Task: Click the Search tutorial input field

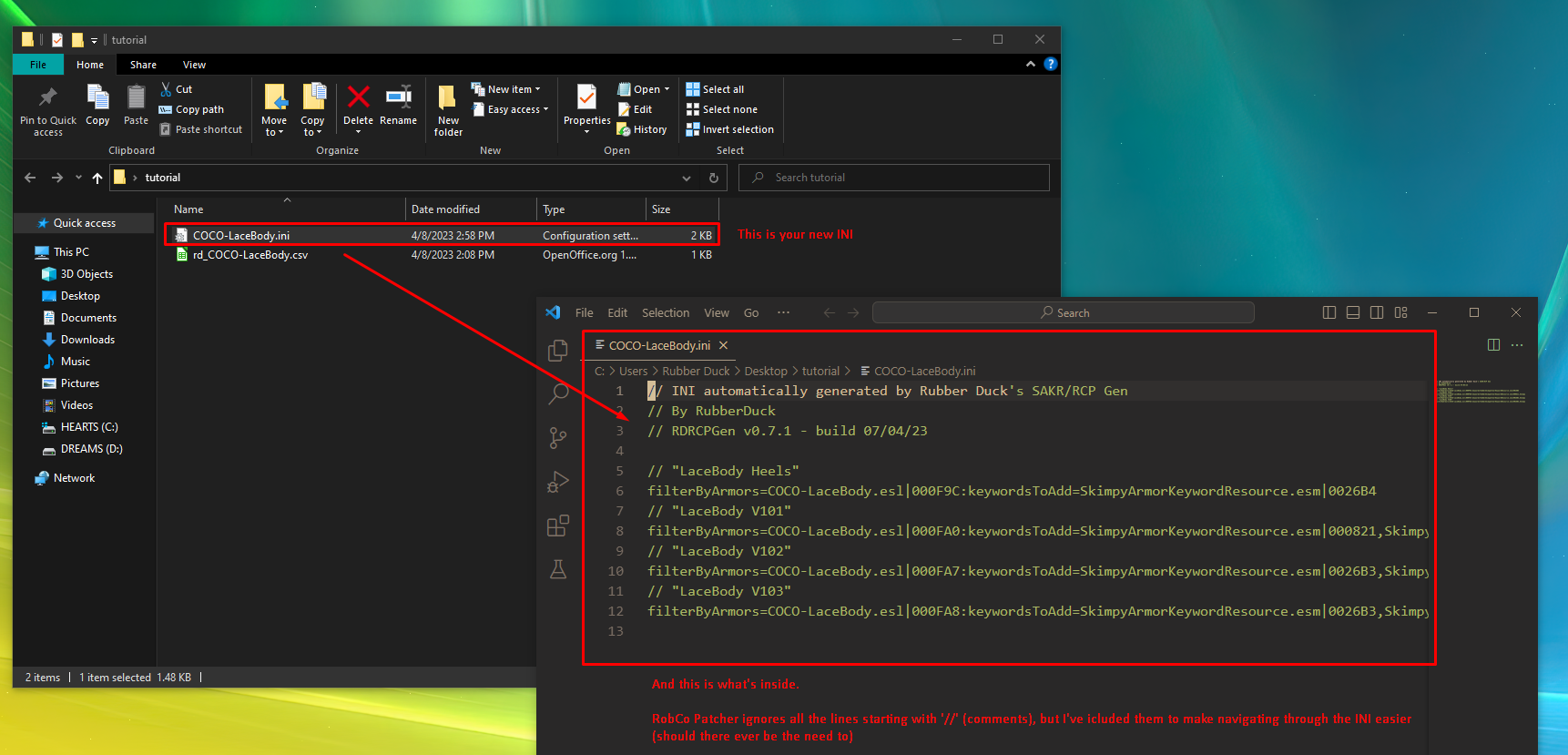Action: tap(893, 178)
